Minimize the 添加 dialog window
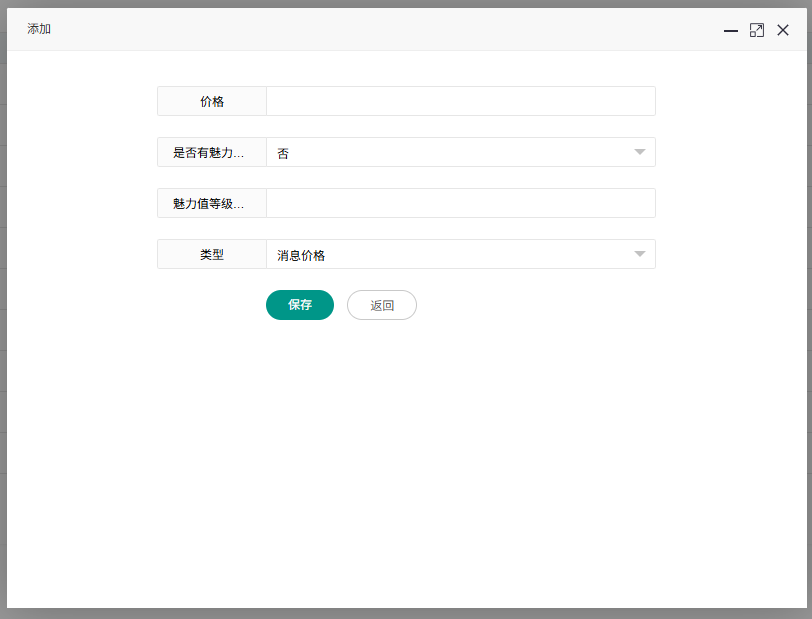 pos(731,31)
